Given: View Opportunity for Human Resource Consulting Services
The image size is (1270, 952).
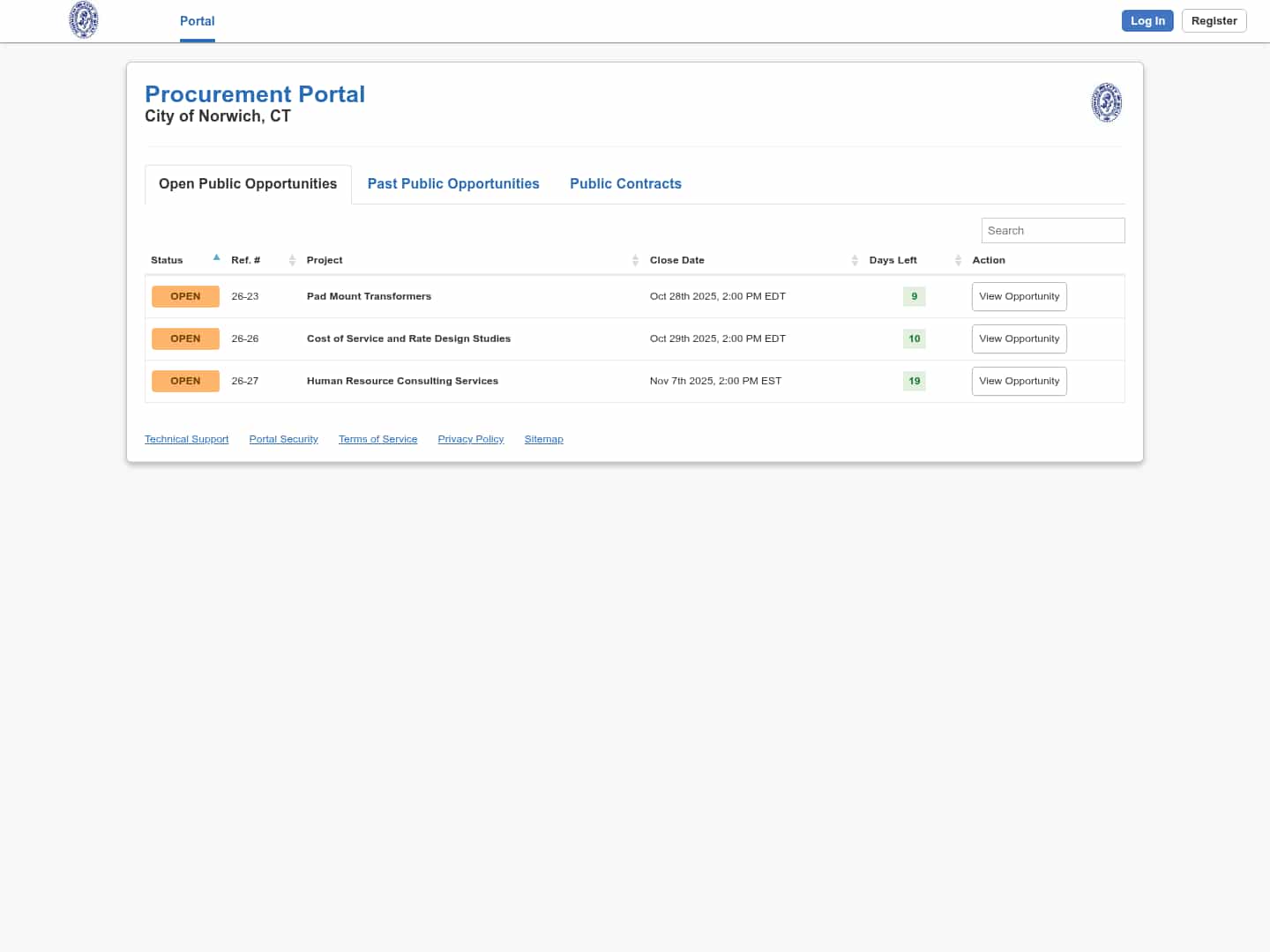Looking at the screenshot, I should pyautogui.click(x=1019, y=381).
